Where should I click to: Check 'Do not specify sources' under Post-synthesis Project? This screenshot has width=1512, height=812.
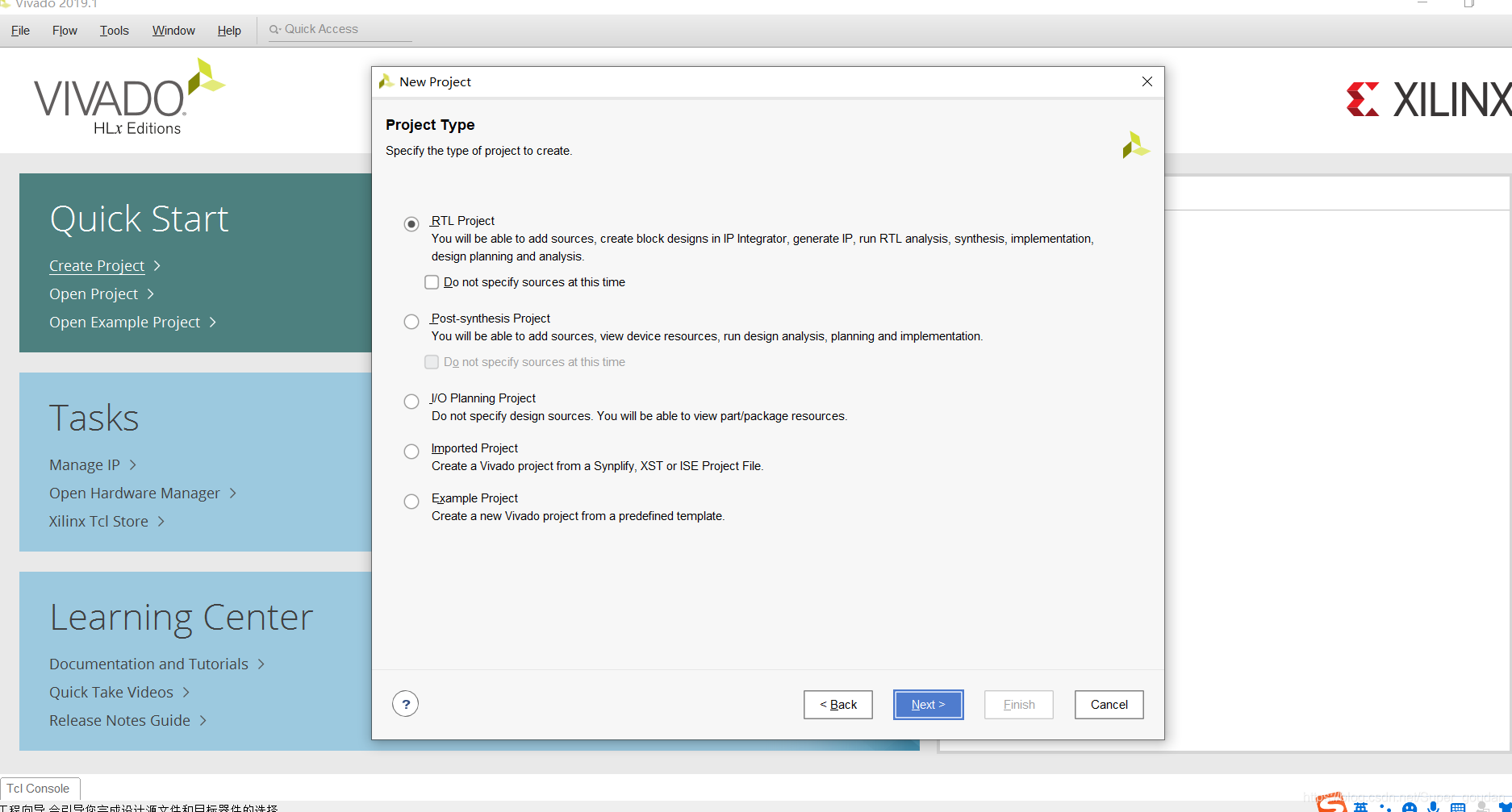pyautogui.click(x=432, y=362)
